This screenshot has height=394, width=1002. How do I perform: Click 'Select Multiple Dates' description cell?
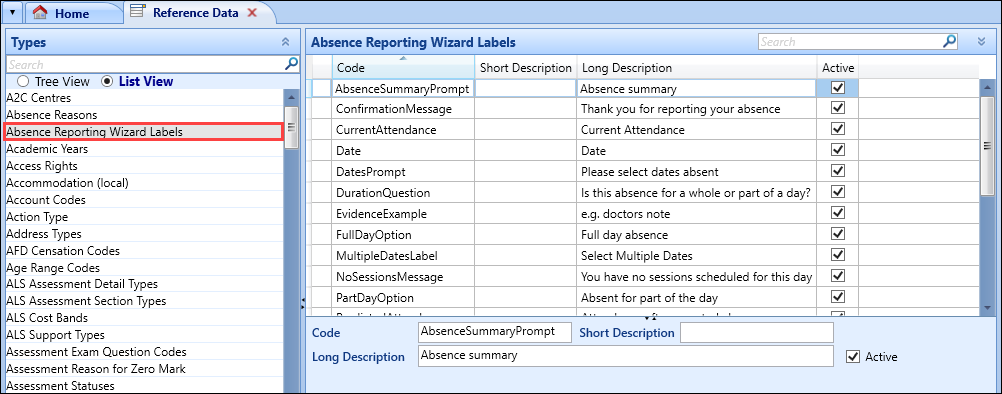click(697, 255)
